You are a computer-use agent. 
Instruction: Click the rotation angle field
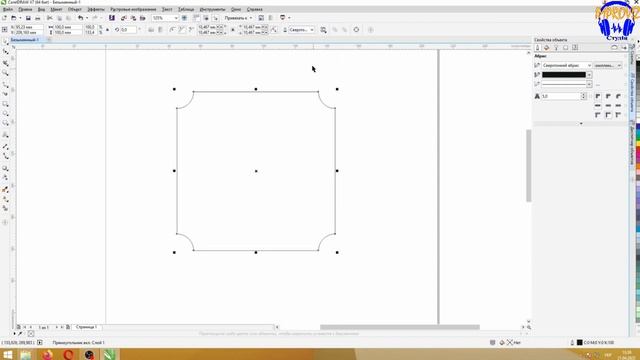(x=128, y=30)
